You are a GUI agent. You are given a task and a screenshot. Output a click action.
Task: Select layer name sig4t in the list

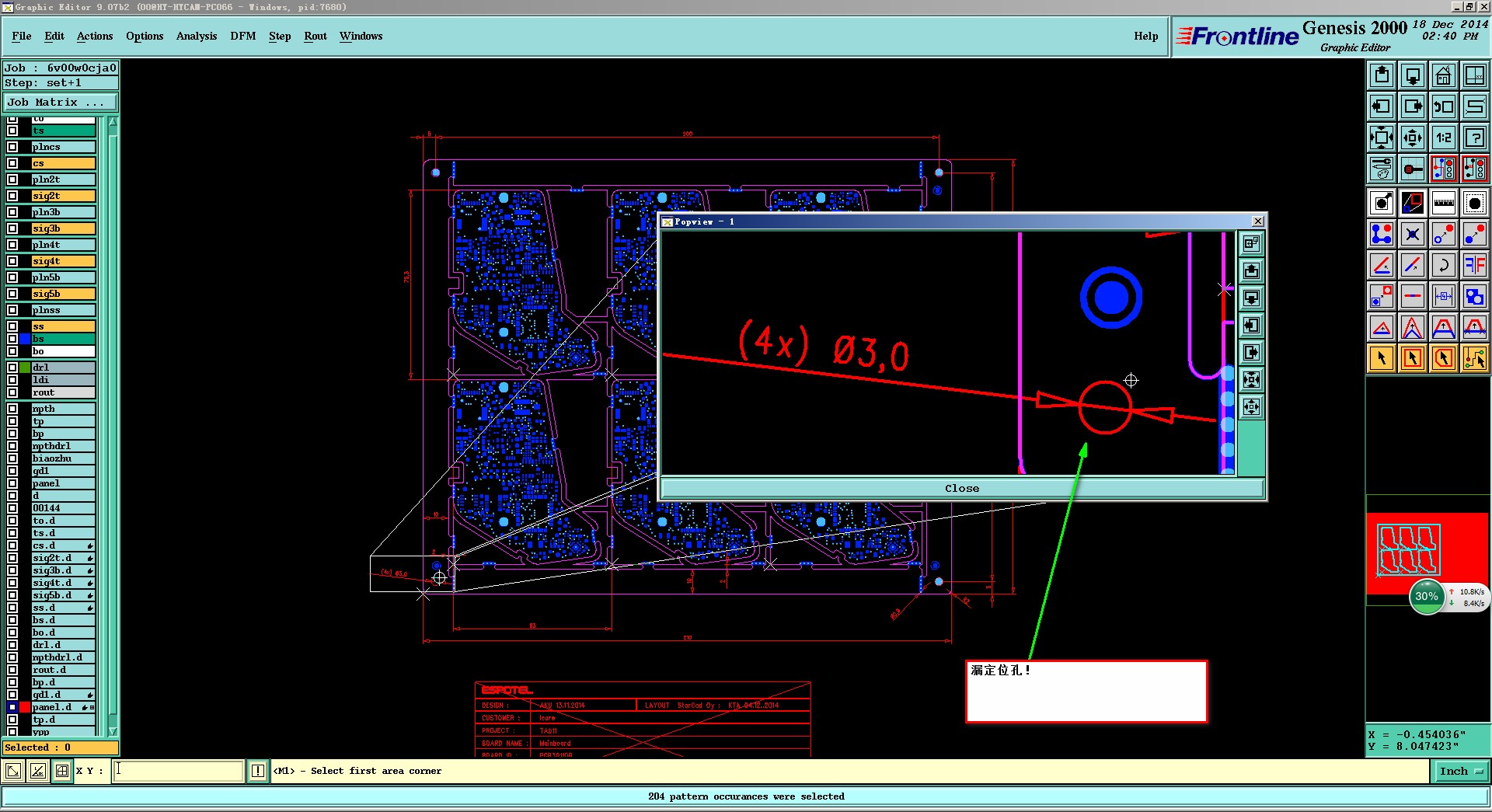pyautogui.click(x=63, y=261)
